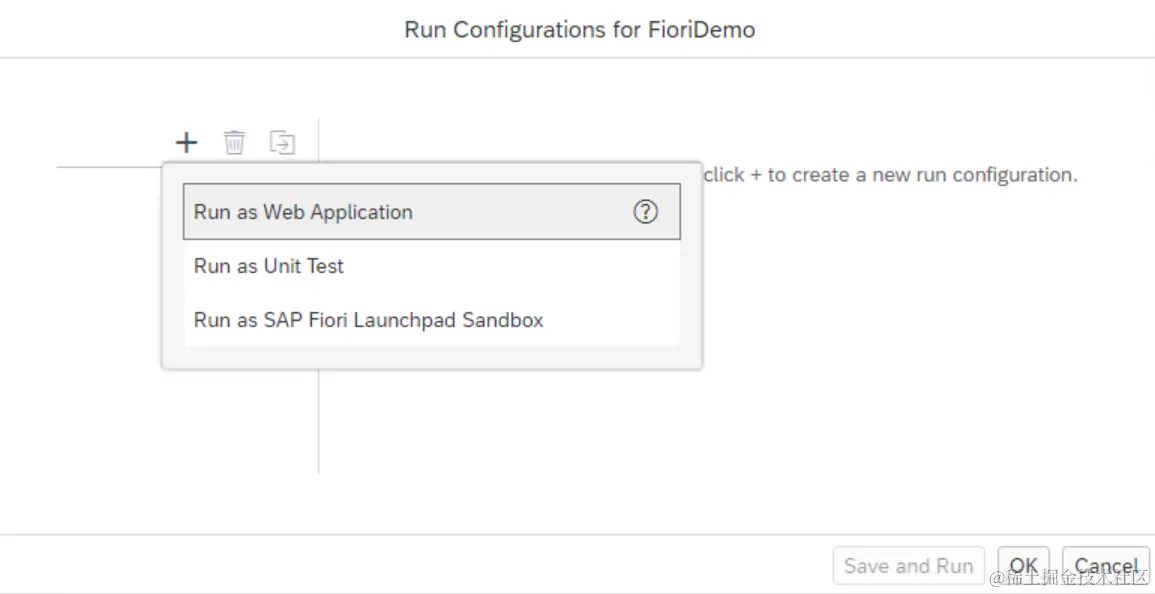Image resolution: width=1155 pixels, height=594 pixels.
Task: Click the empty footer area left of Save and Run
Action: tap(400, 565)
